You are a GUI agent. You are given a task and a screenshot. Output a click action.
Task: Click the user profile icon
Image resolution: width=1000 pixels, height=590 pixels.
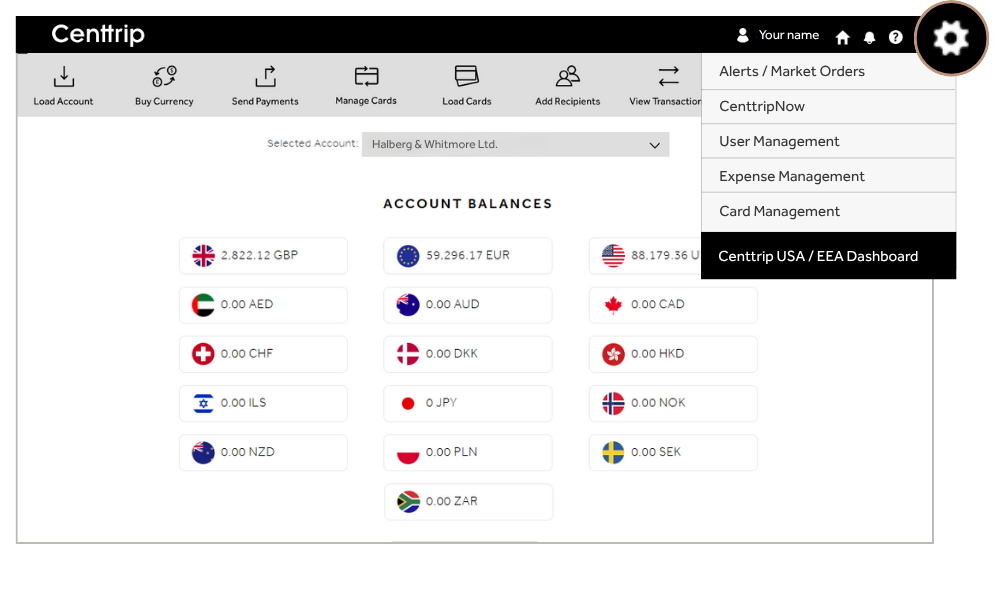742,35
